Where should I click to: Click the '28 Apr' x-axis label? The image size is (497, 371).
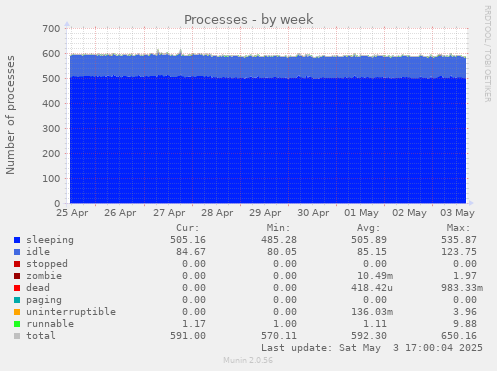click(217, 213)
